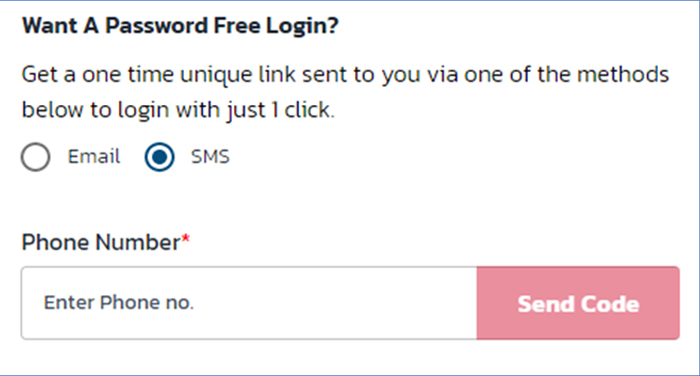This screenshot has width=700, height=376.
Task: Click the 'Want A Password Free Login?' heading
Action: [180, 25]
